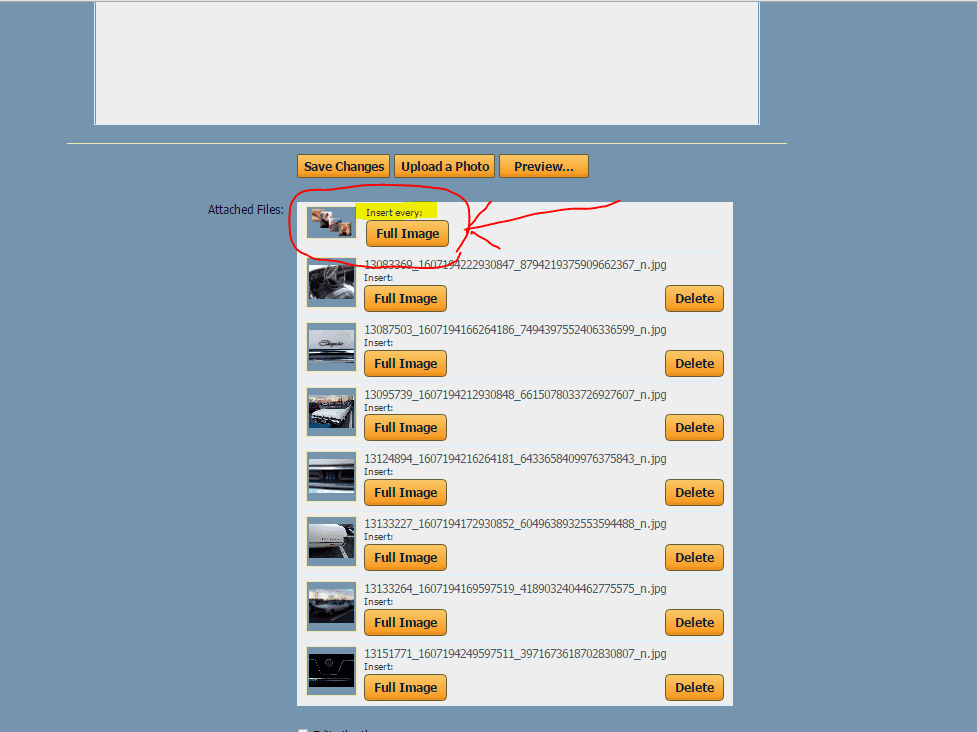Select the 13133264 photo thumbnail
The height and width of the screenshot is (732, 977).
coord(331,606)
